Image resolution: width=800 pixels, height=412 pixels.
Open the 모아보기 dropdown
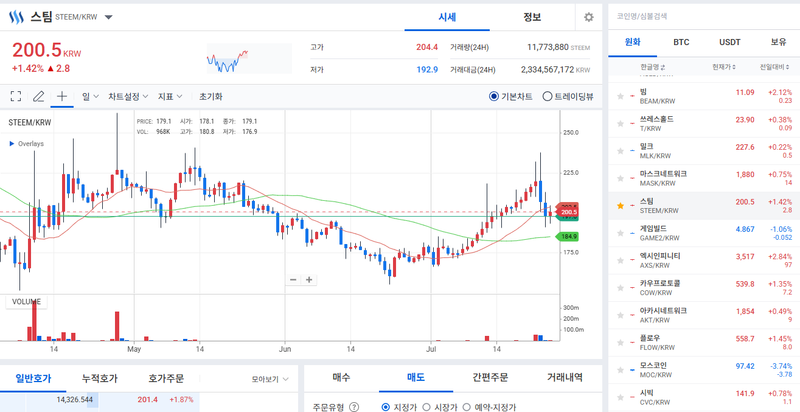[270, 379]
